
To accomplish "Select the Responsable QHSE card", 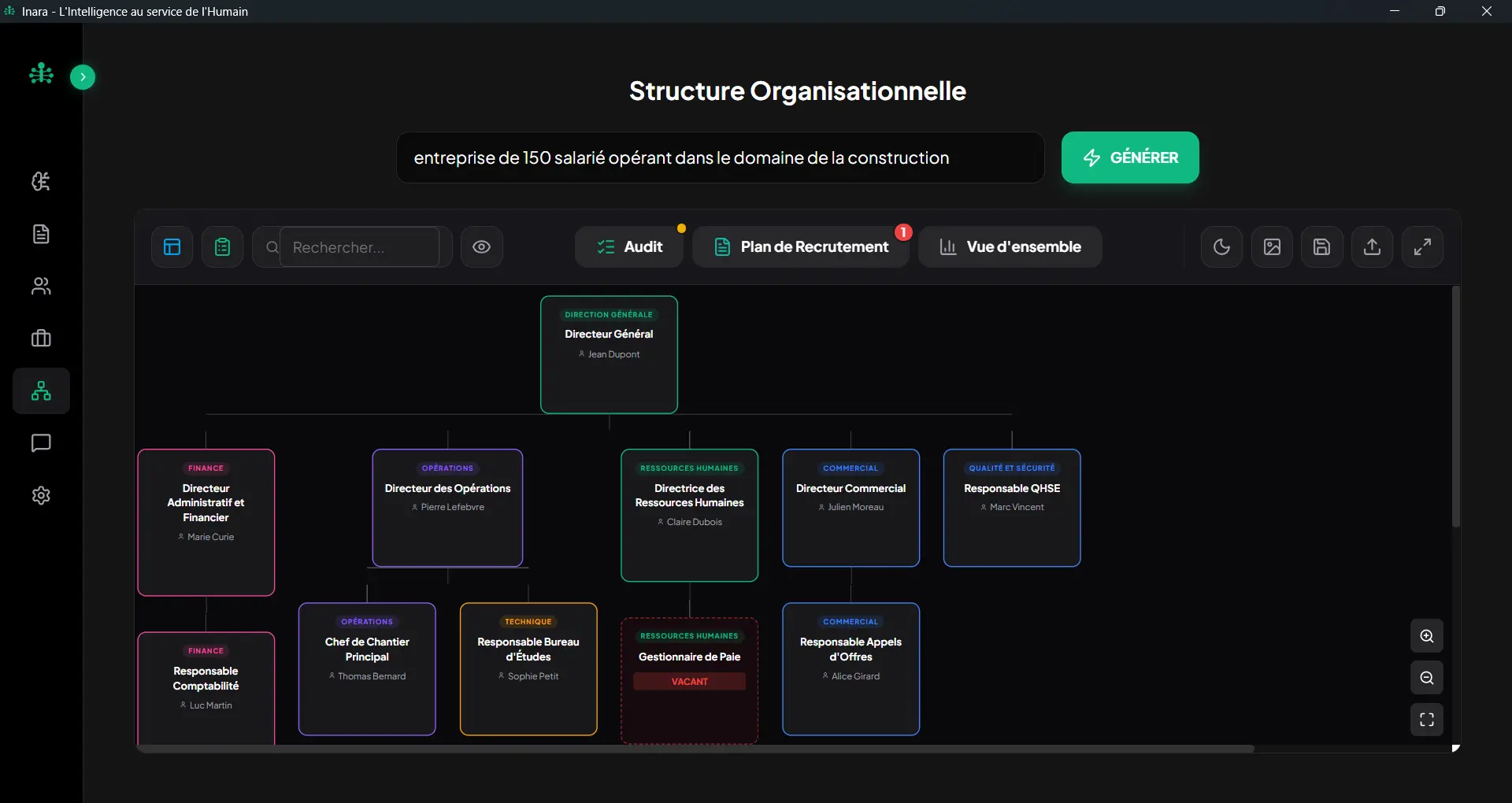I will (x=1012, y=508).
